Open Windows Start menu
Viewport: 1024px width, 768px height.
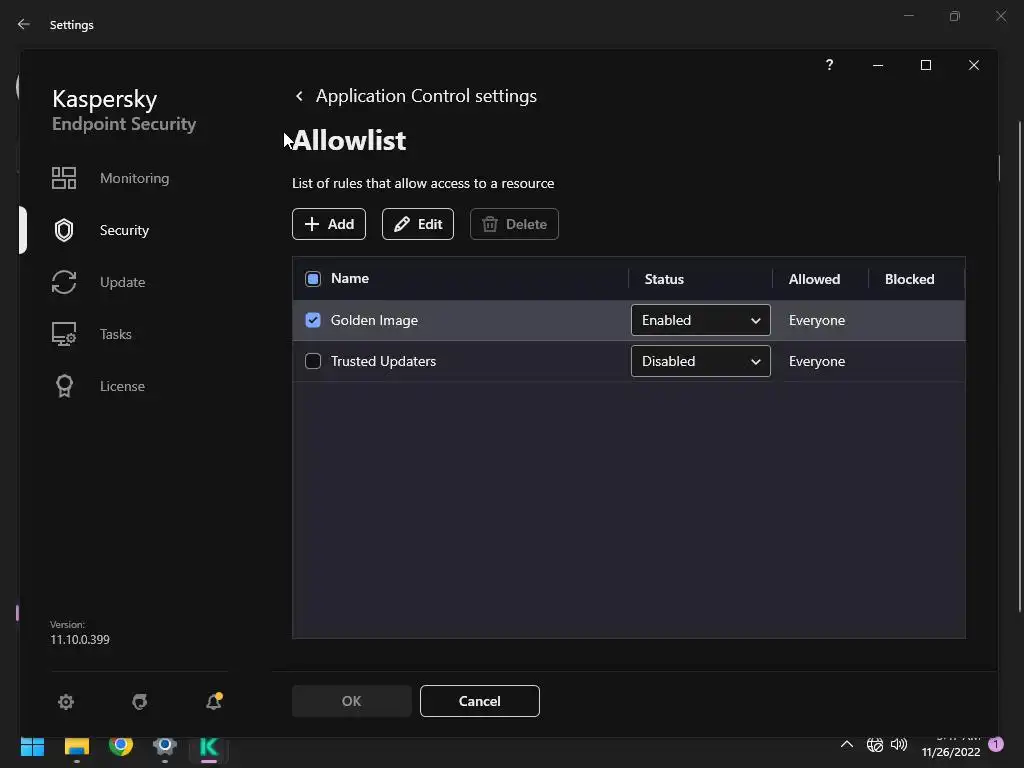coord(32,746)
